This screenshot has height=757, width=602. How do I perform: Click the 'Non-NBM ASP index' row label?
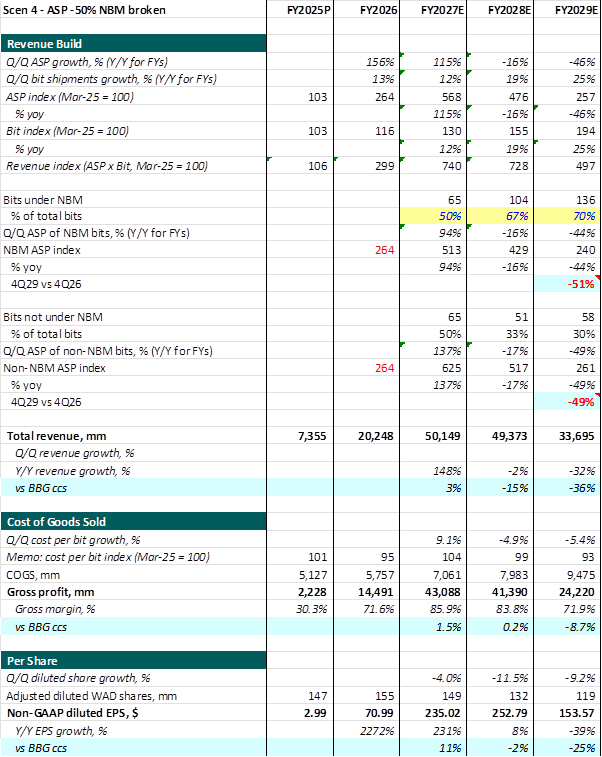(54, 368)
